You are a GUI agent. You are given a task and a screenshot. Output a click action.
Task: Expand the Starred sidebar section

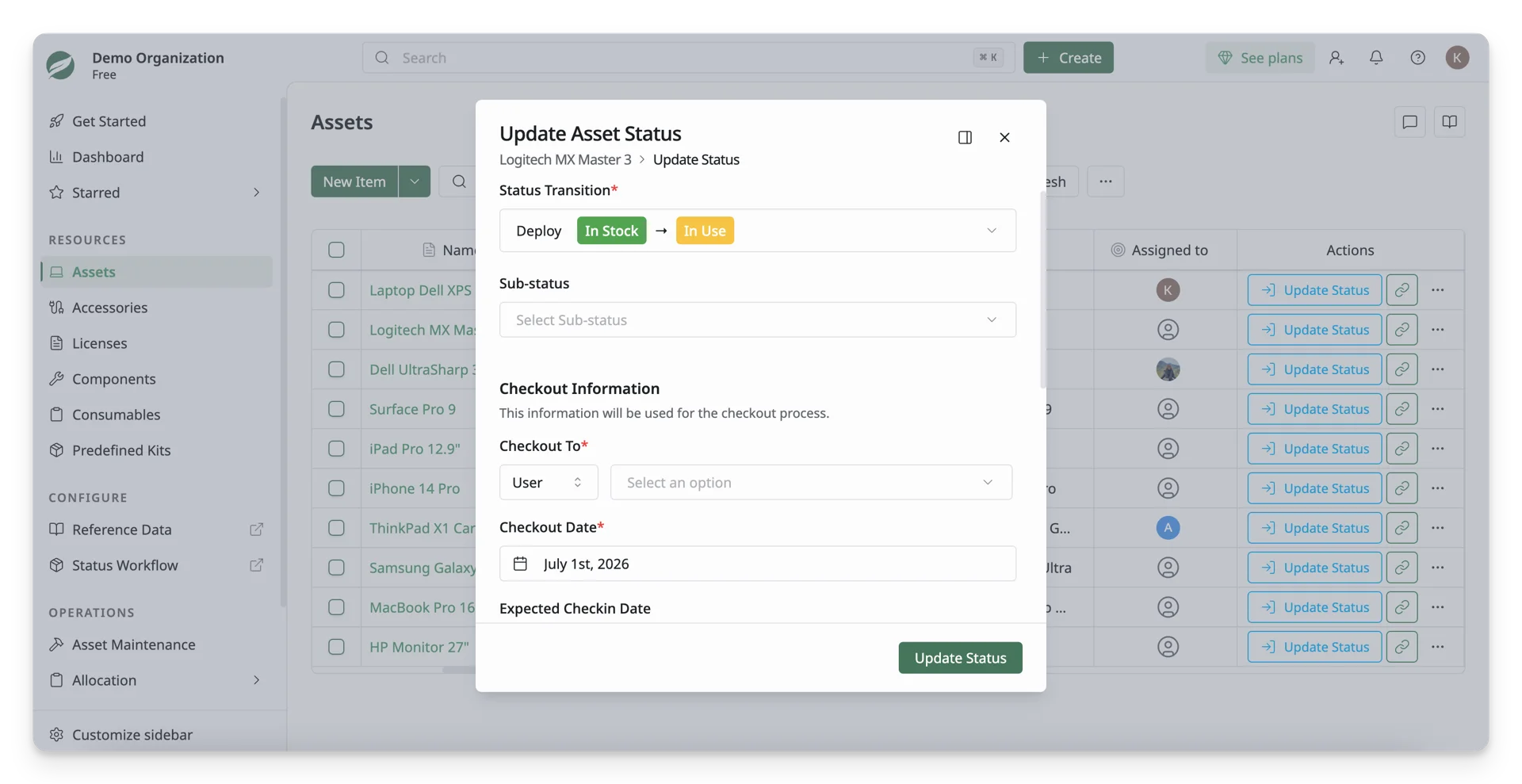click(x=256, y=193)
